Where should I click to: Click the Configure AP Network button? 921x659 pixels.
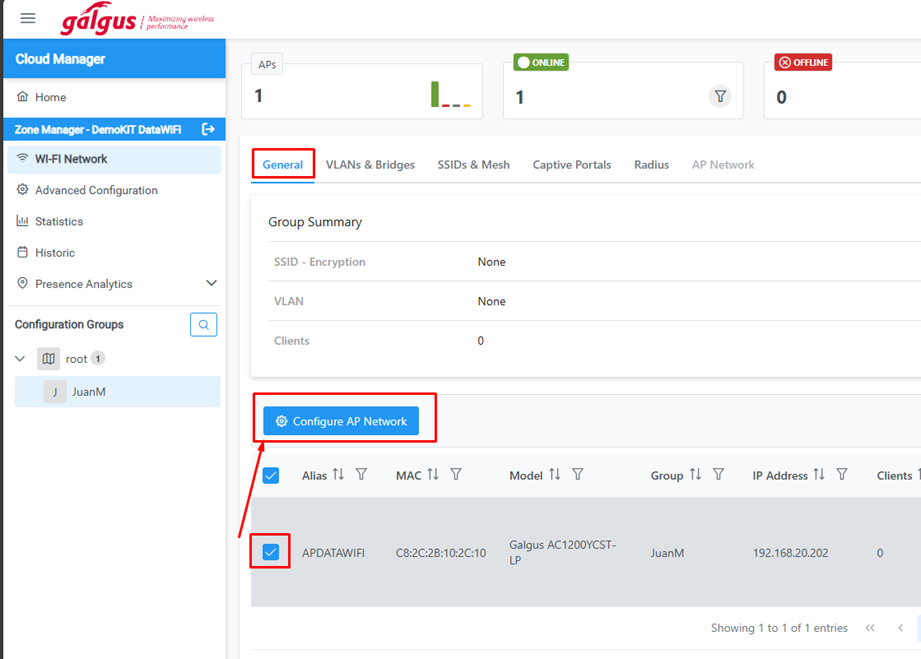pos(341,421)
